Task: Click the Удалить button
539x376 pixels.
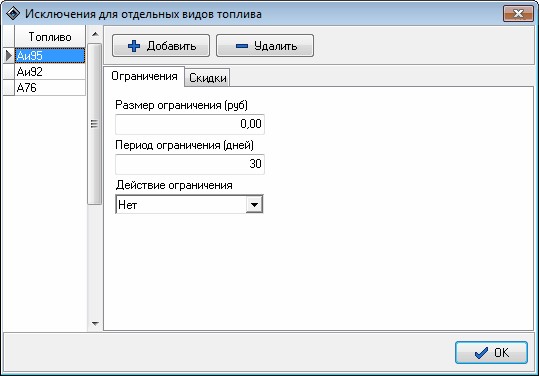Action: (265, 45)
